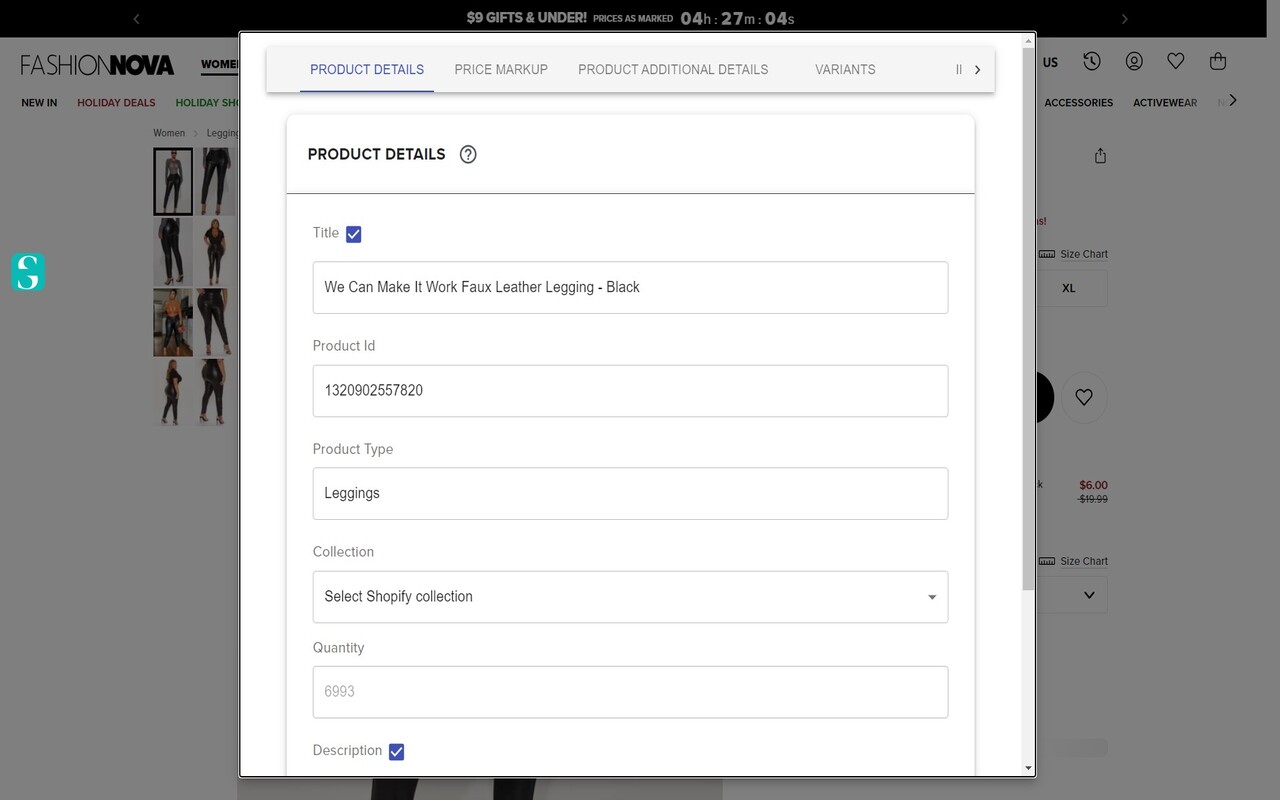Viewport: 1280px width, 800px height.
Task: Open the Accessories category
Action: 1078,102
